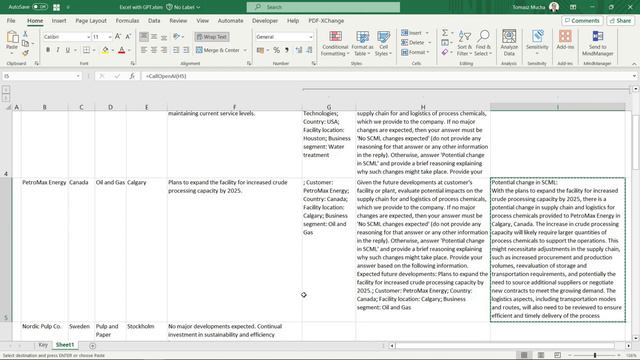The width and height of the screenshot is (640, 360).
Task: Open Sort & Filter
Action: (464, 43)
